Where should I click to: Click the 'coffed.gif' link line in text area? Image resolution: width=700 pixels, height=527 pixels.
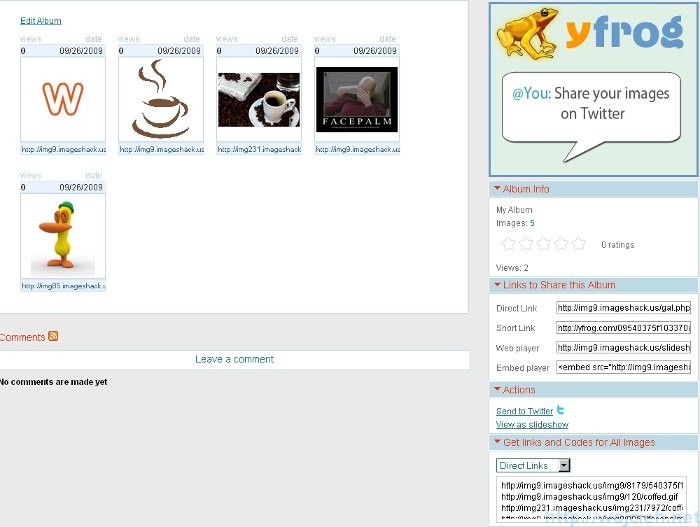590,497
